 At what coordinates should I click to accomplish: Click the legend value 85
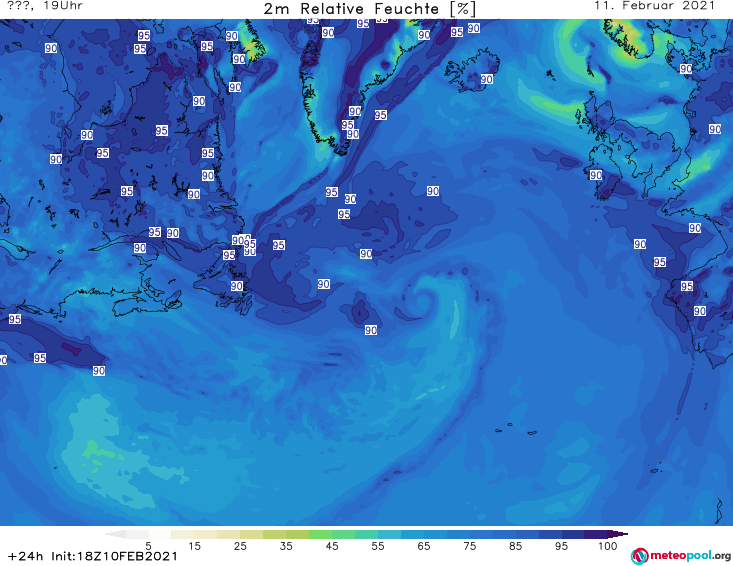tap(516, 546)
